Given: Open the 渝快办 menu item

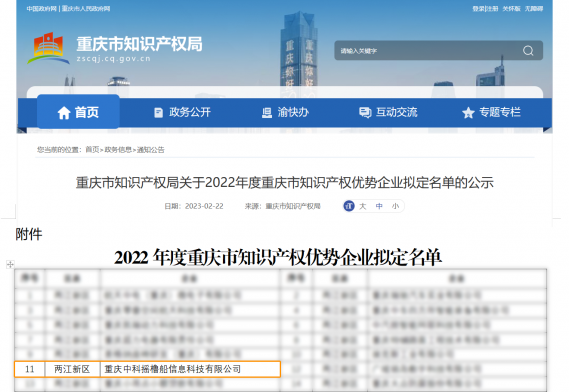Looking at the screenshot, I should pyautogui.click(x=285, y=112).
